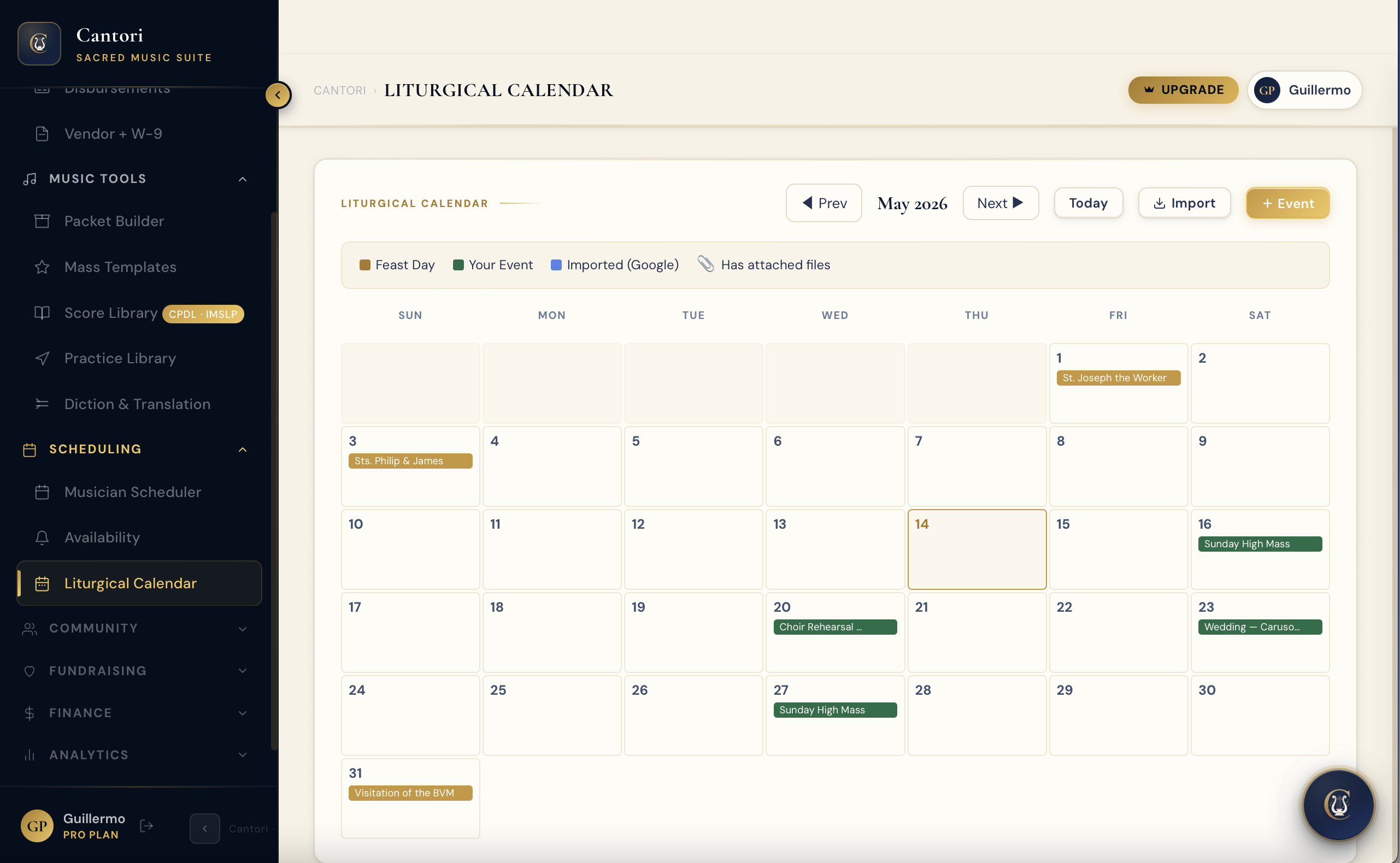The width and height of the screenshot is (1400, 863).
Task: Click the Packet Builder box icon
Action: point(42,221)
